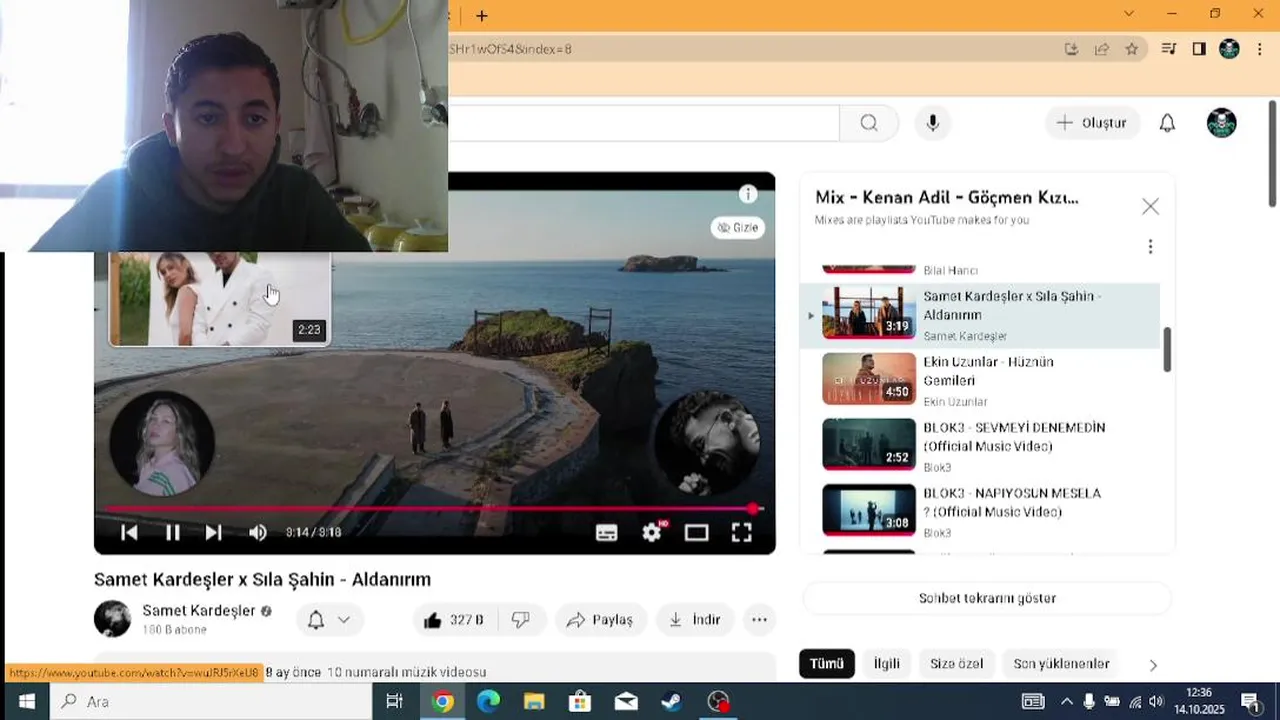This screenshot has width=1280, height=720.
Task: Go to the previous video in the player
Action: (x=129, y=533)
